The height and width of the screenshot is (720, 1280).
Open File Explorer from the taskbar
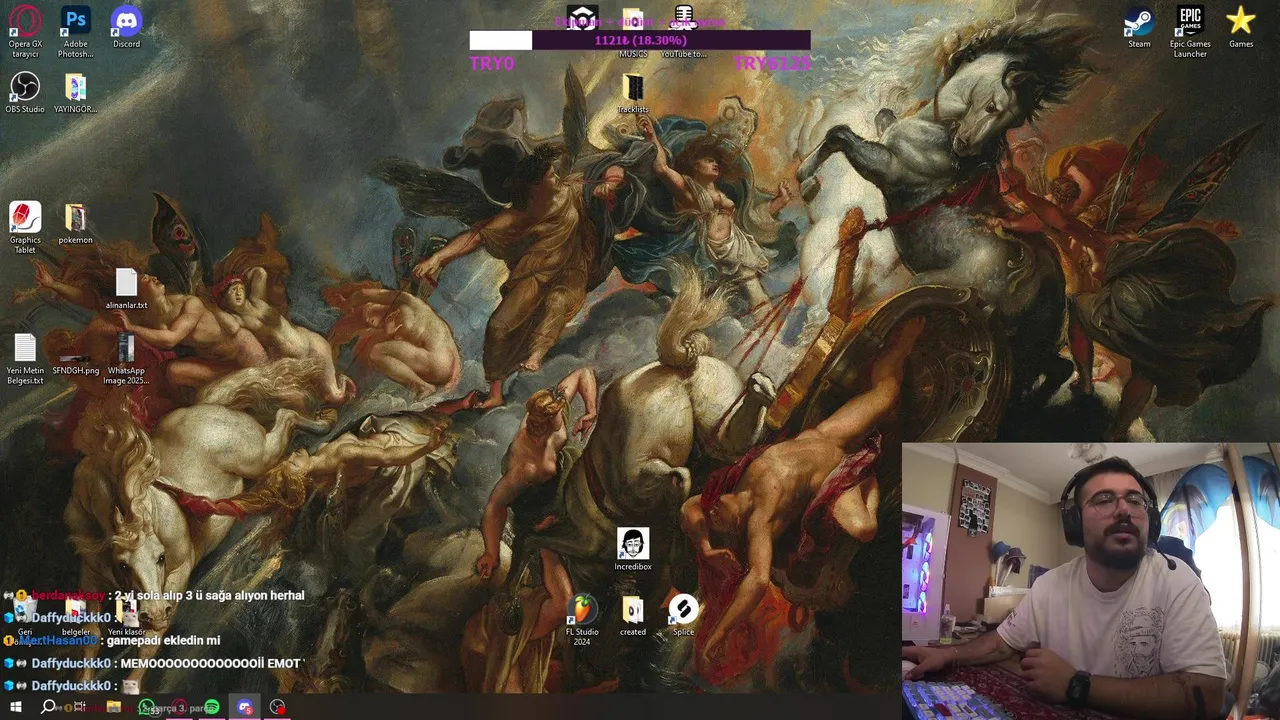pos(113,707)
